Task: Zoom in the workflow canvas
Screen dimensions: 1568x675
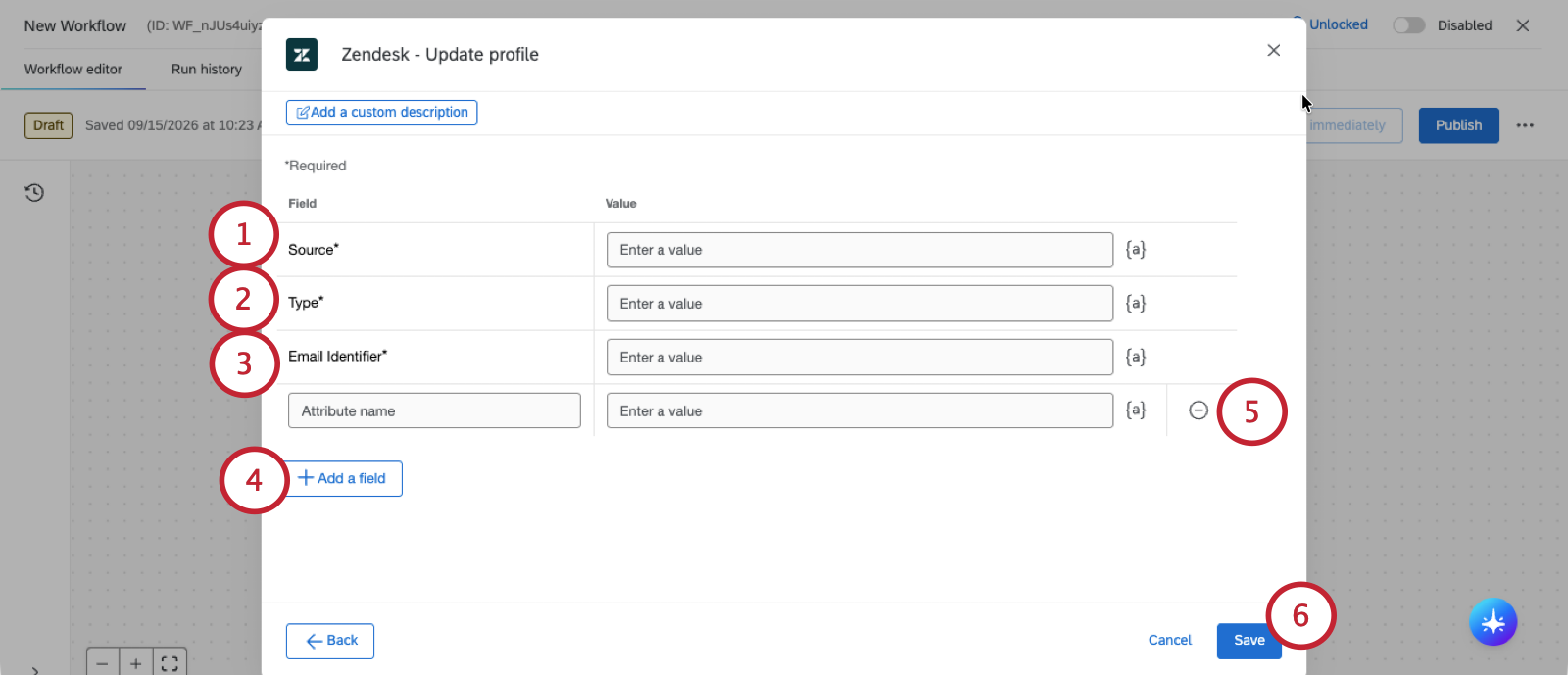Action: click(136, 663)
